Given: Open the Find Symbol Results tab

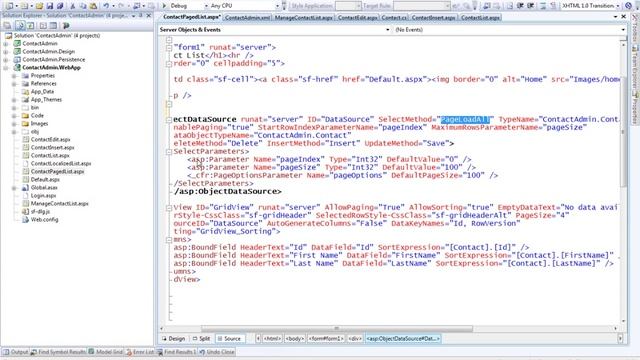Looking at the screenshot, I should [58, 352].
